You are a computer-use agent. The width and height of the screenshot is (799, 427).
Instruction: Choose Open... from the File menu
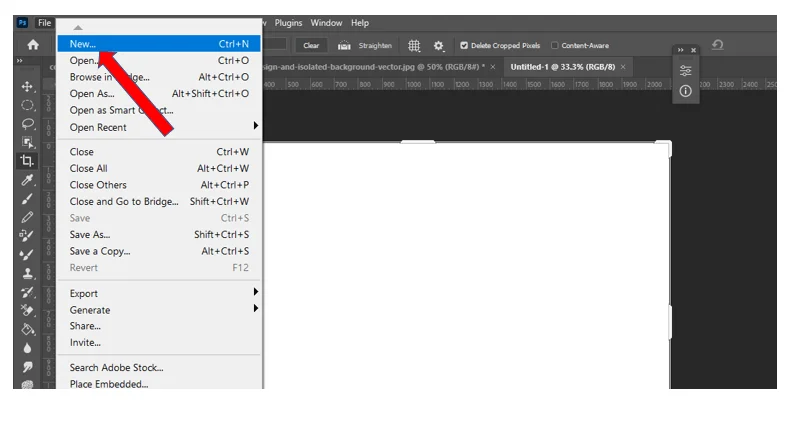coord(159,60)
